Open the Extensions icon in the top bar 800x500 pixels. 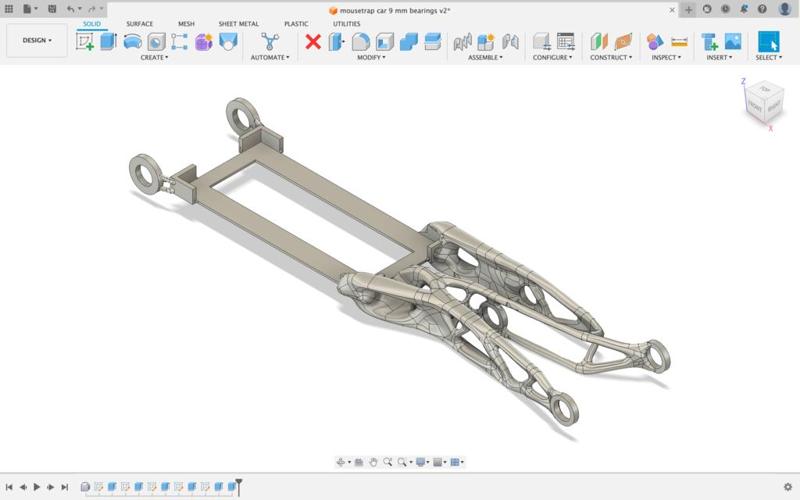pos(707,9)
